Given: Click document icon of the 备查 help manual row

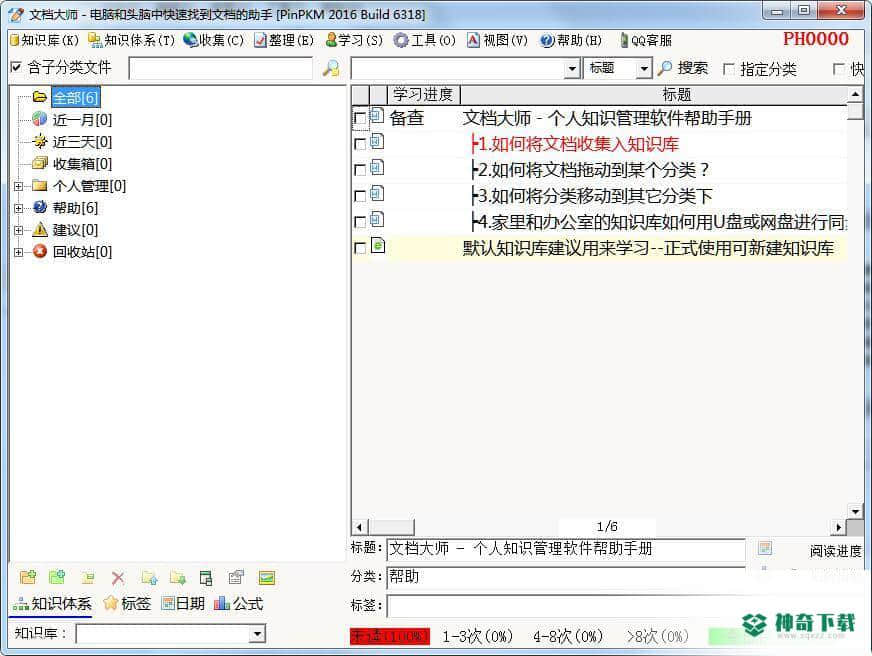Looking at the screenshot, I should 377,116.
